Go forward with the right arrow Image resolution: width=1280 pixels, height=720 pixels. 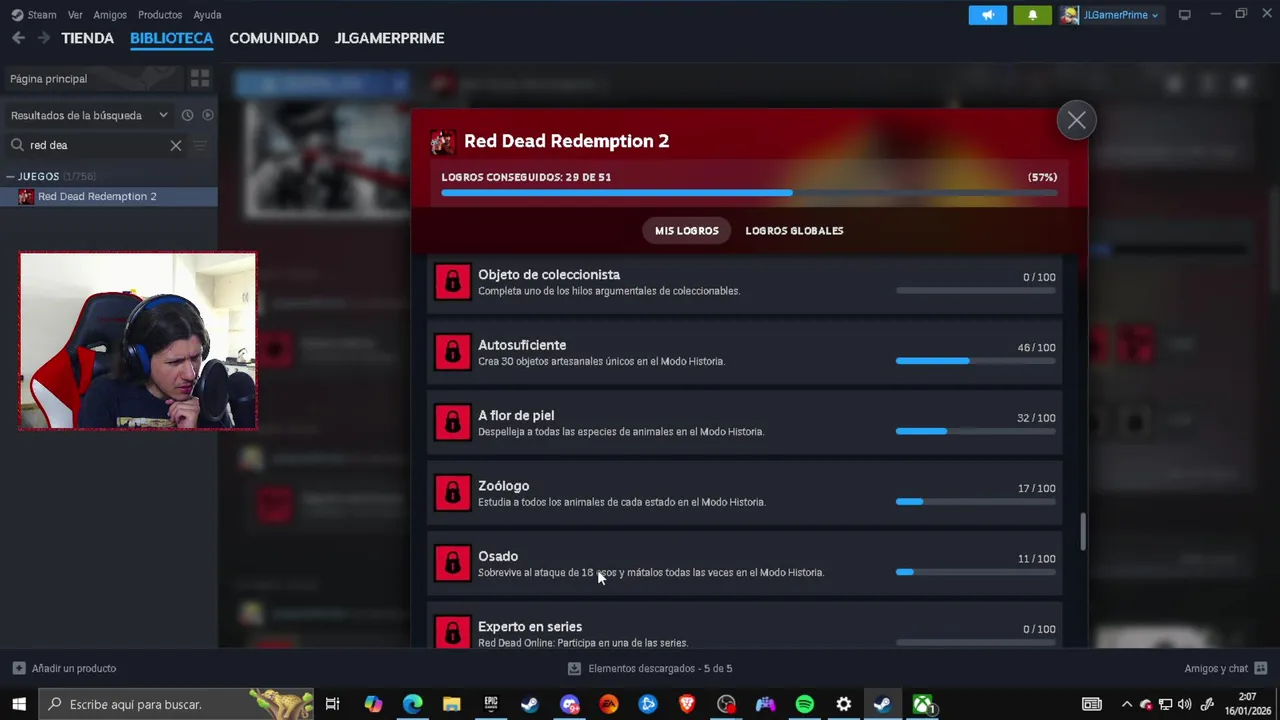coord(43,38)
